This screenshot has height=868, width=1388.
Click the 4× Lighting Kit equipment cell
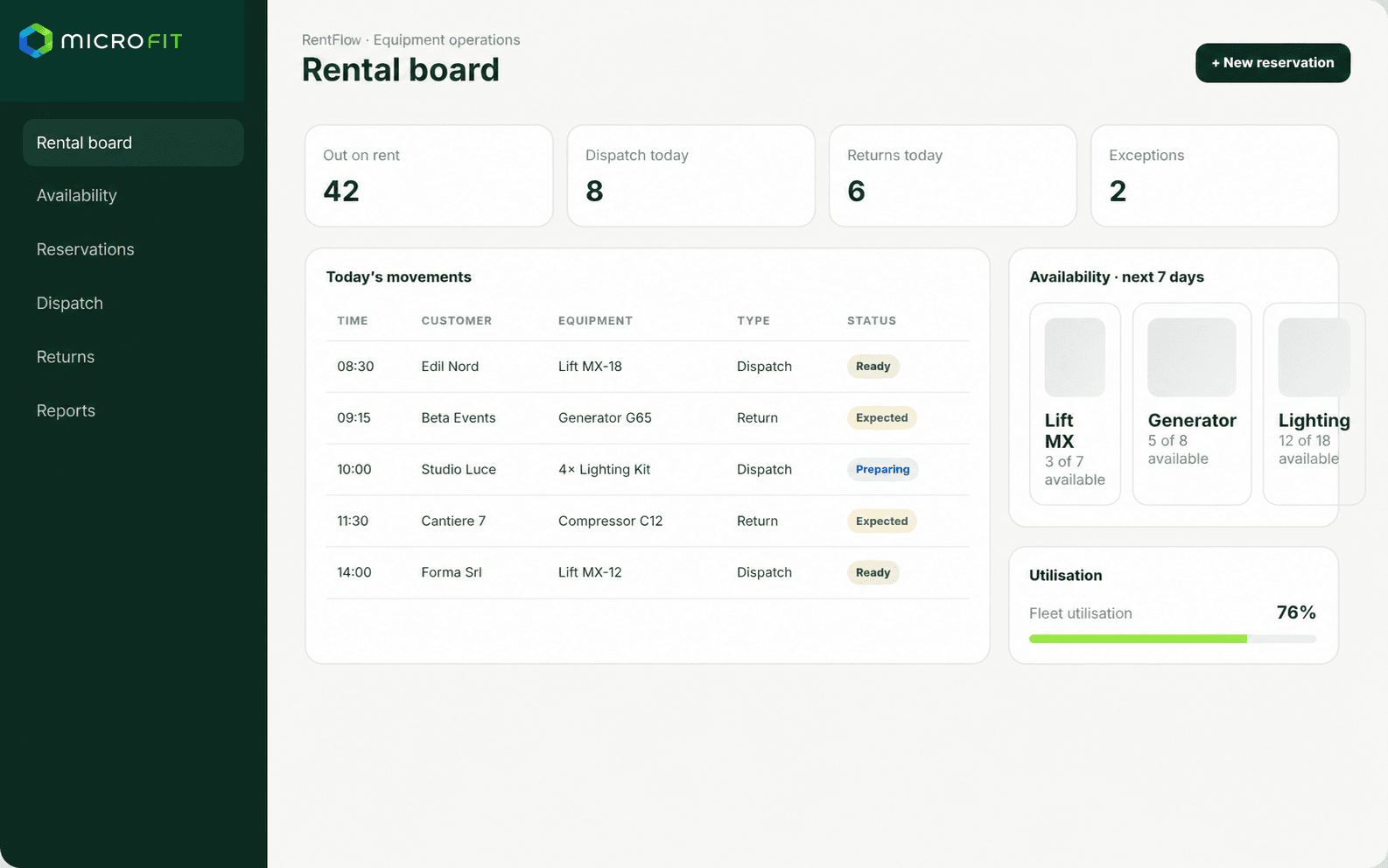click(605, 470)
